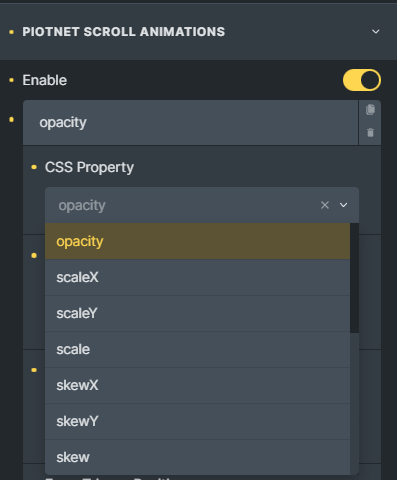Pick the scale option
397x480 pixels.
(197, 349)
